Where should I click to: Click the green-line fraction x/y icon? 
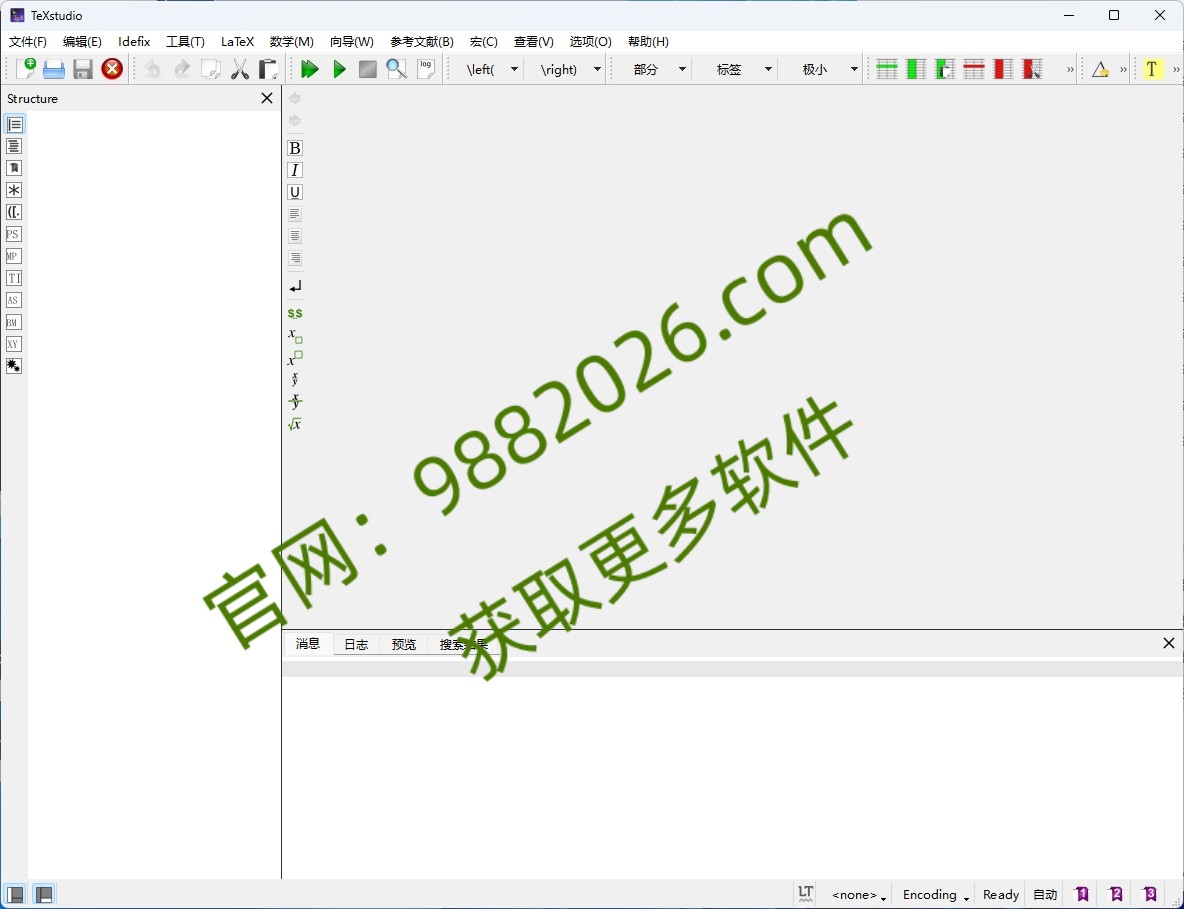coord(295,402)
